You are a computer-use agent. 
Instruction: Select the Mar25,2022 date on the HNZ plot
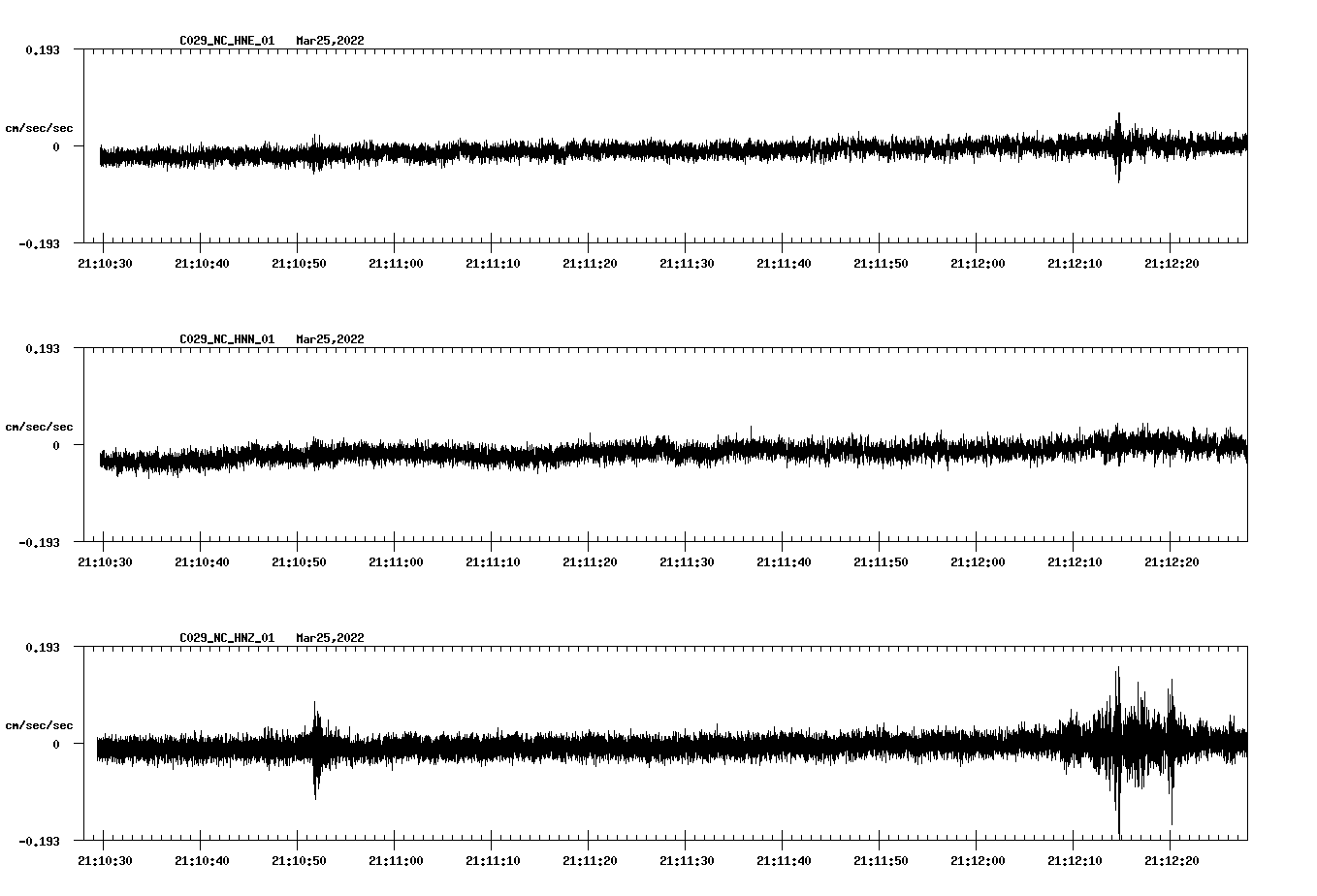(x=330, y=638)
